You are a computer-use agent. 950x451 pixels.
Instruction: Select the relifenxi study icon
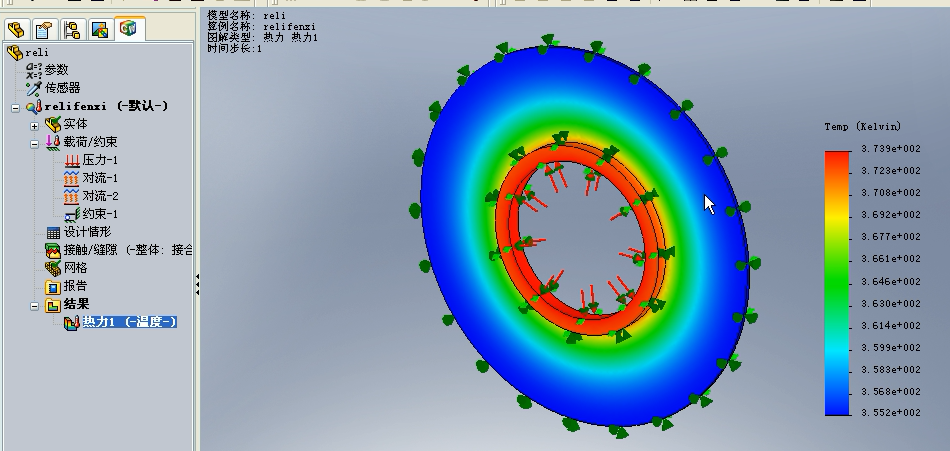pyautogui.click(x=34, y=107)
